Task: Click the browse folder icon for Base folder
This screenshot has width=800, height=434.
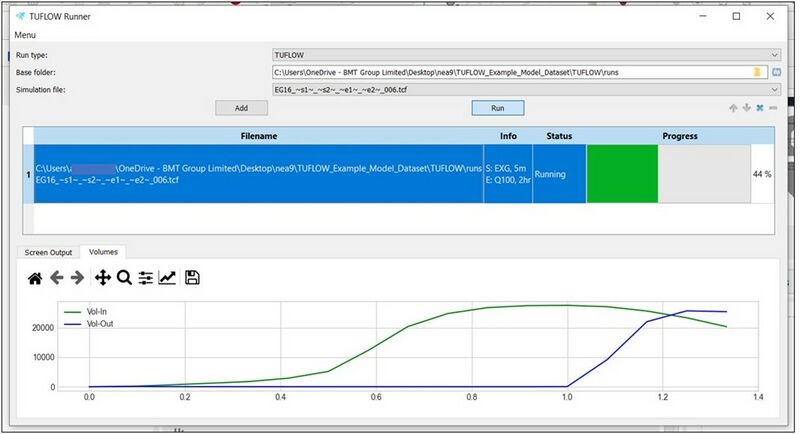Action: 758,72
